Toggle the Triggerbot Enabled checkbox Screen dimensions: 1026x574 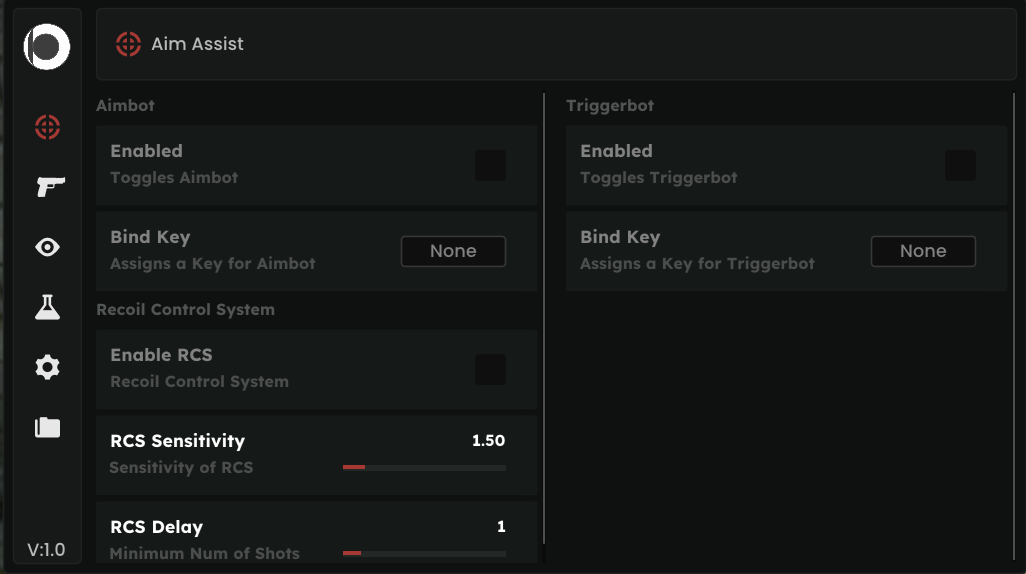[960, 166]
